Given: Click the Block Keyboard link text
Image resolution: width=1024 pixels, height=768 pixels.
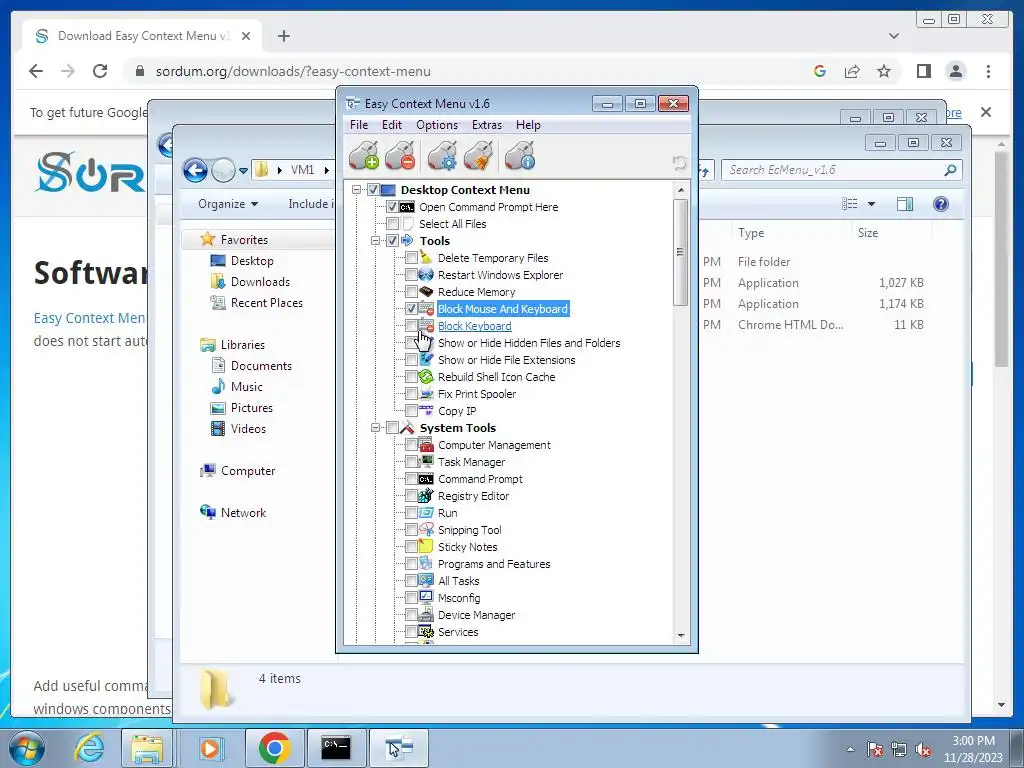Looking at the screenshot, I should click(474, 326).
